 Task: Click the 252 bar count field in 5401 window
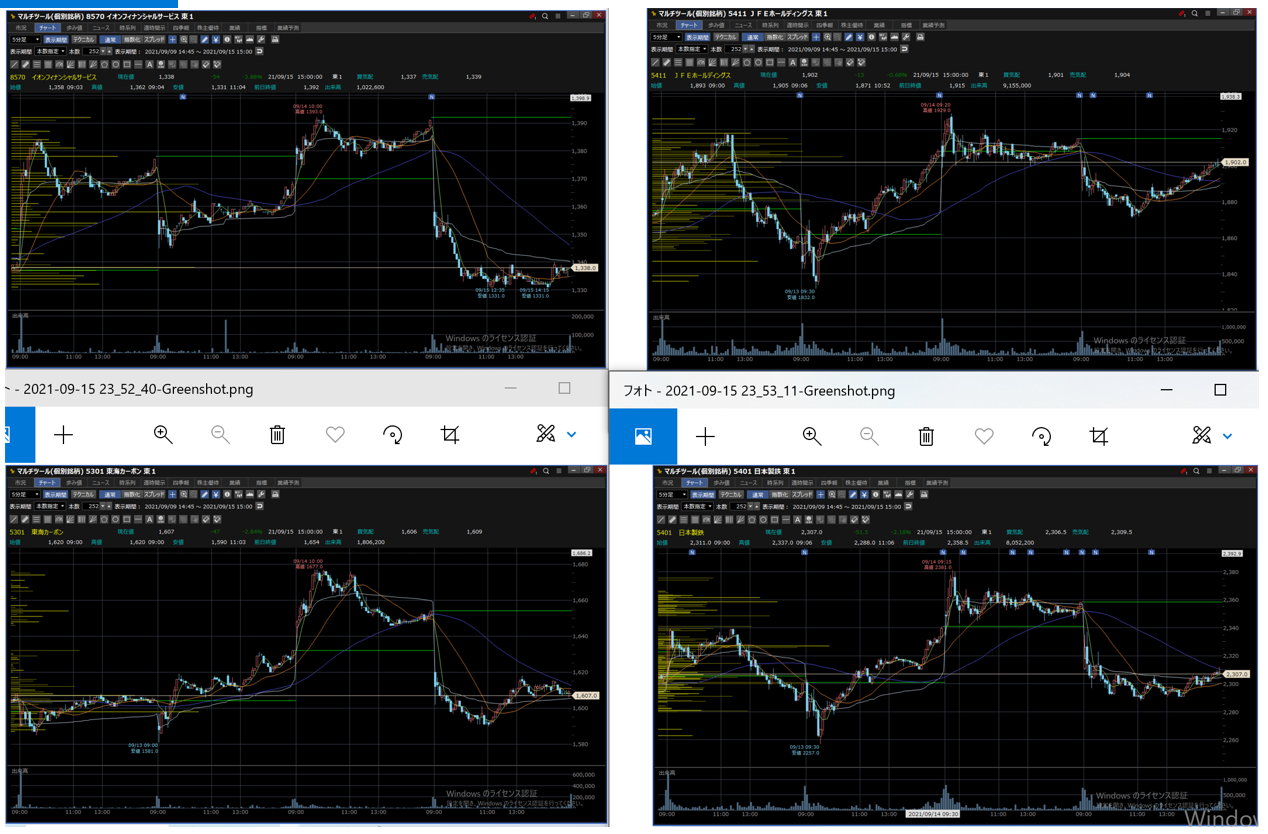click(x=741, y=507)
